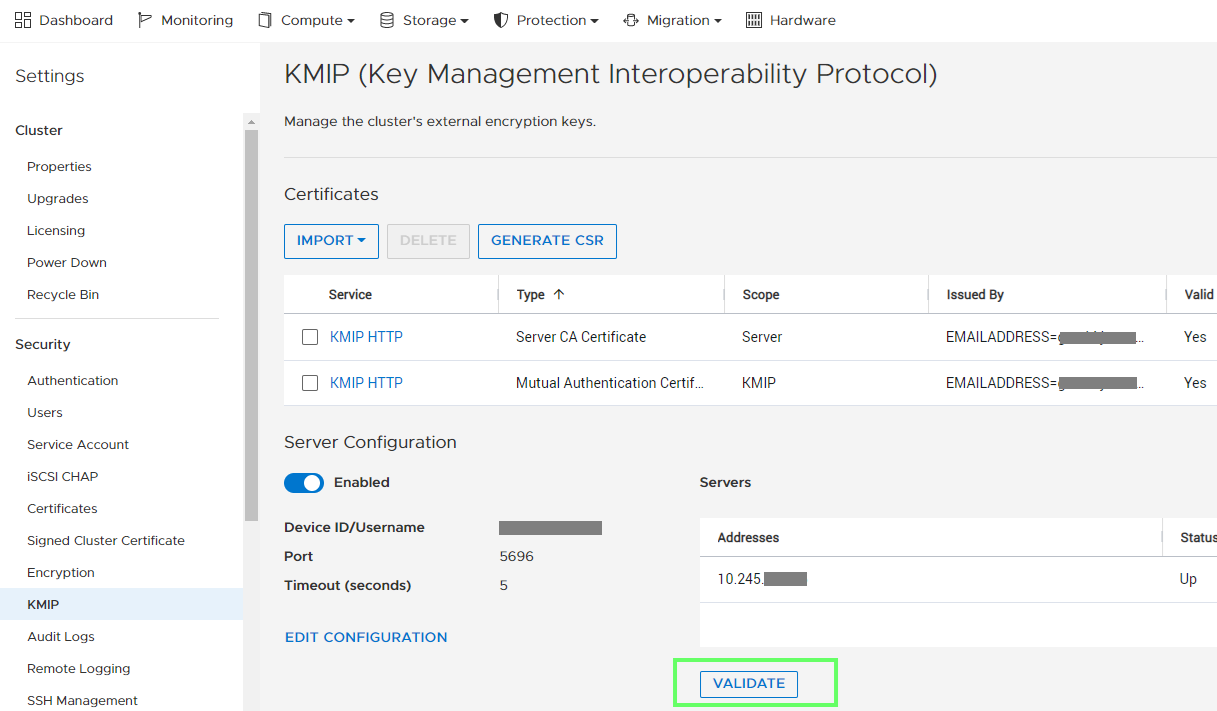Check the Server CA Certificate row checkbox
The image size is (1217, 711).
coord(310,338)
